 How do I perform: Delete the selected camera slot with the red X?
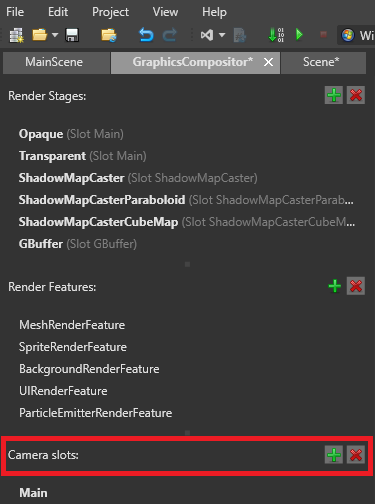click(356, 455)
